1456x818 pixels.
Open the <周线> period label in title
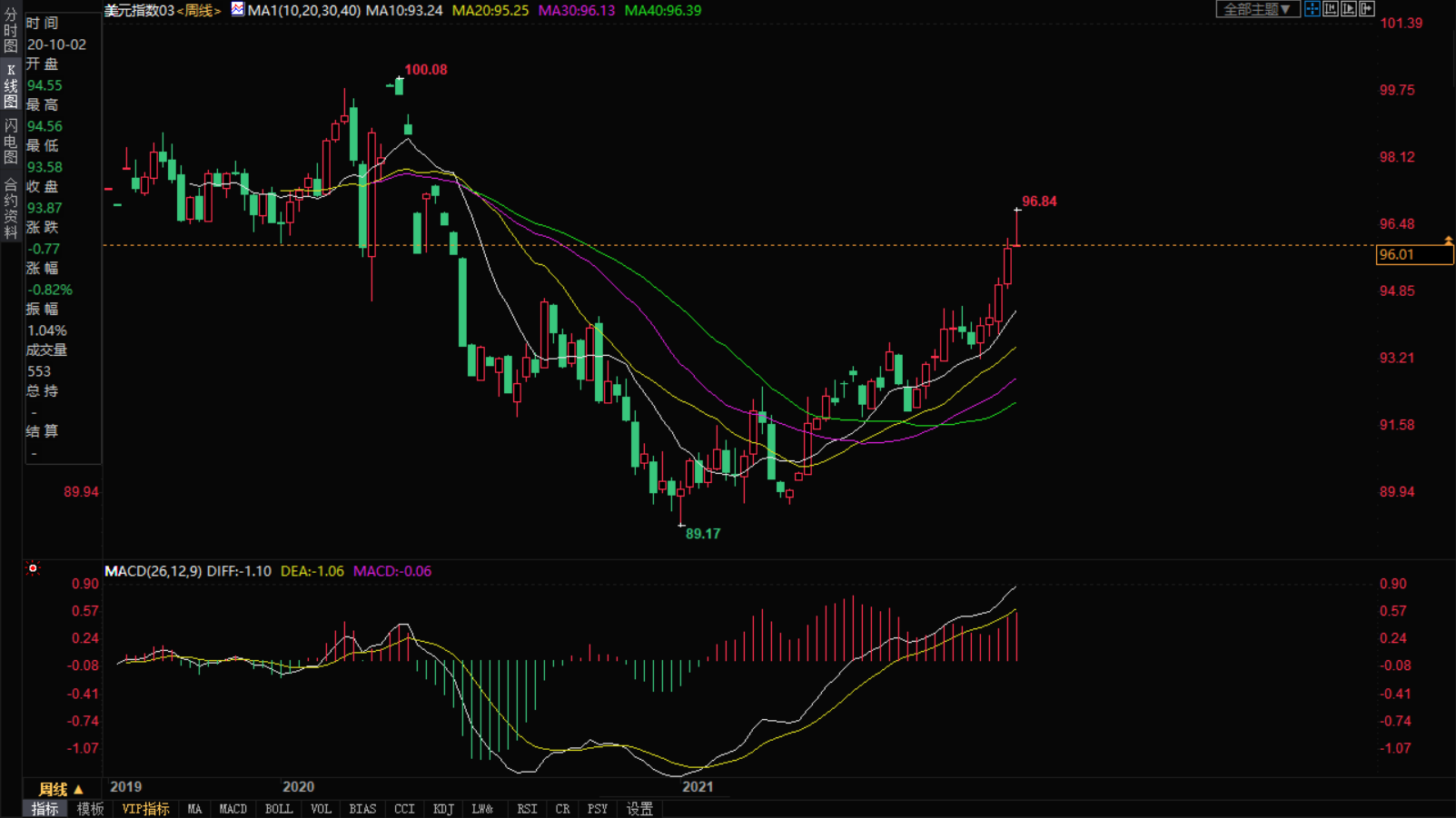[199, 11]
